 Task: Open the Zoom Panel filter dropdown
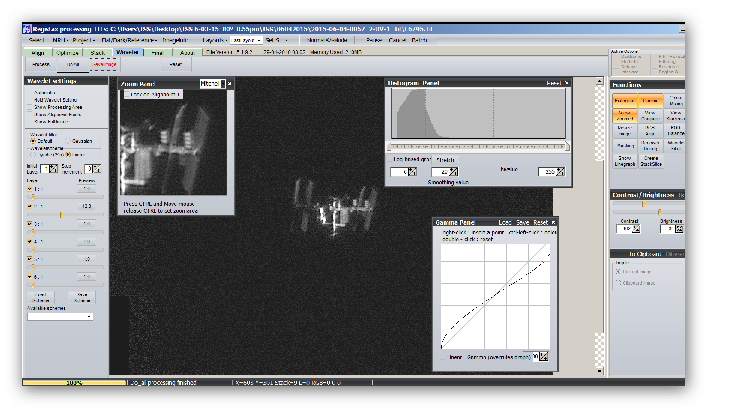point(211,83)
